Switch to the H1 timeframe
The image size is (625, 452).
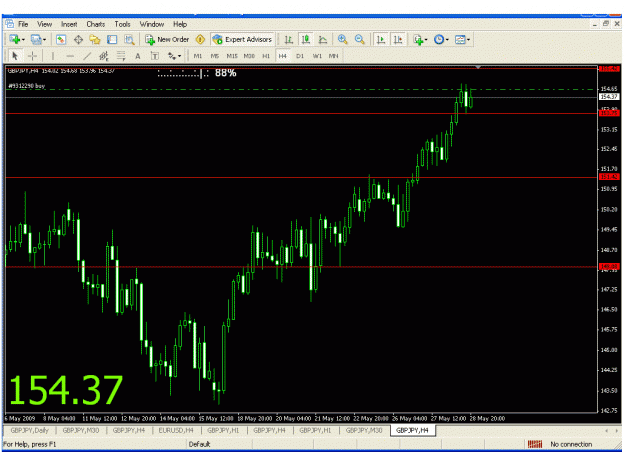[x=266, y=56]
